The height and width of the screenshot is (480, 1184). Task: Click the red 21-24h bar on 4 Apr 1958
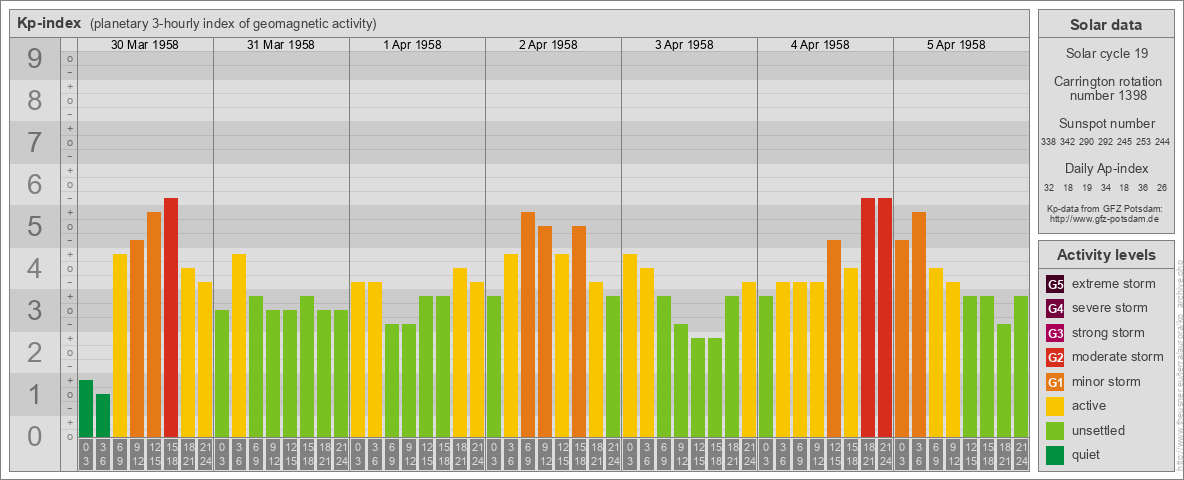point(885,317)
